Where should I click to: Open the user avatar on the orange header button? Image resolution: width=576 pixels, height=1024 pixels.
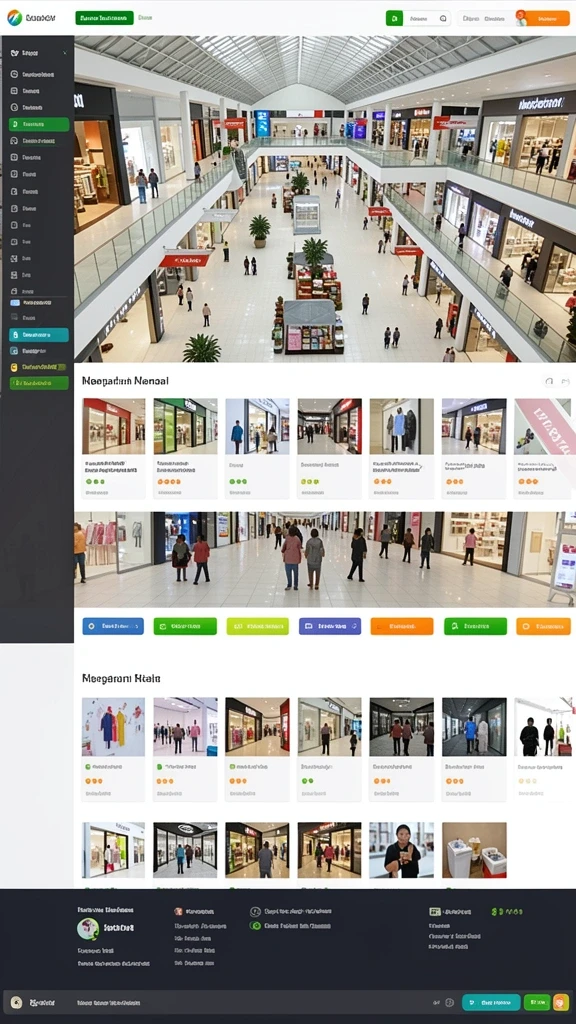click(521, 18)
